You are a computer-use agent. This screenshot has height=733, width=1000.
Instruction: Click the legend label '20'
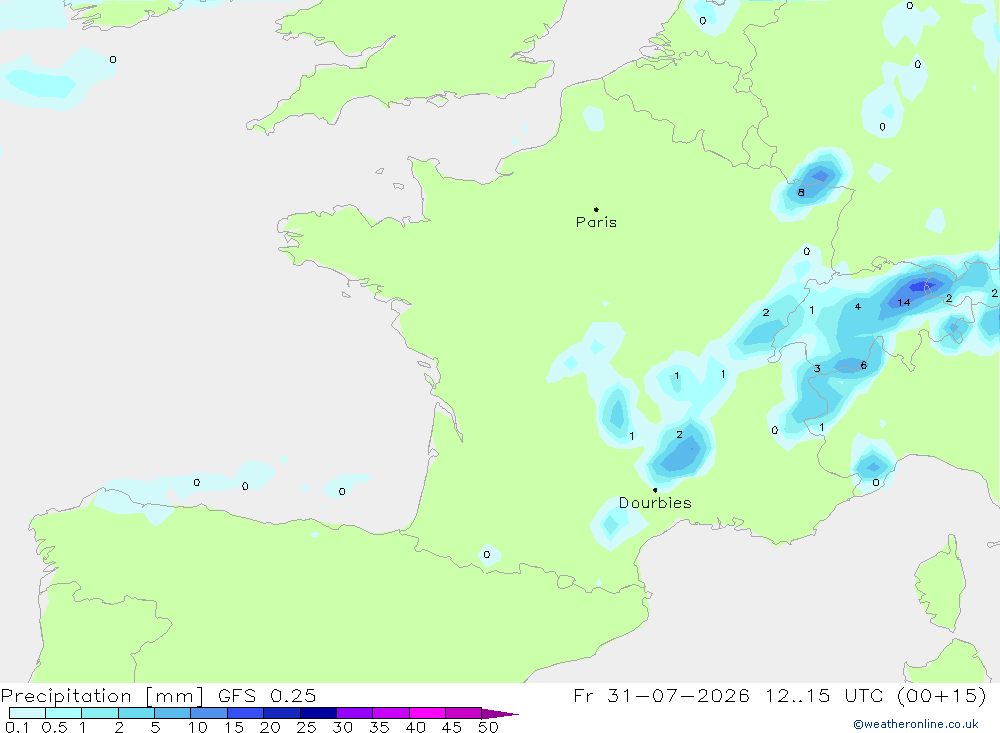click(270, 727)
